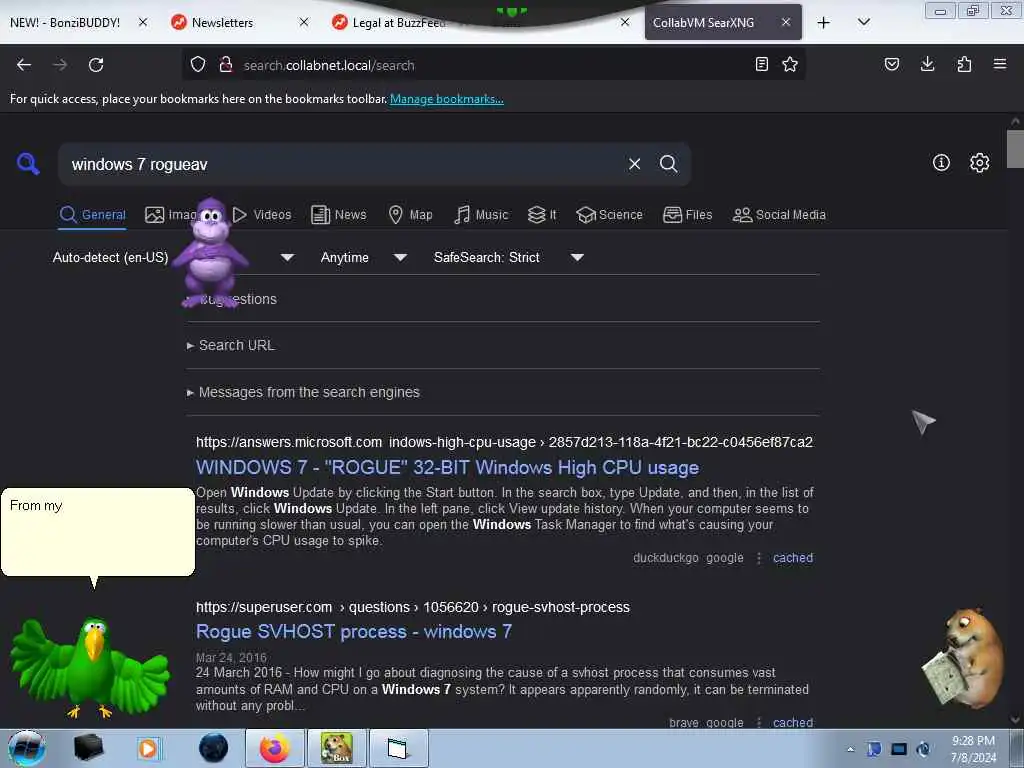The height and width of the screenshot is (768, 1024).
Task: Open the SearXNG about info icon
Action: [941, 163]
